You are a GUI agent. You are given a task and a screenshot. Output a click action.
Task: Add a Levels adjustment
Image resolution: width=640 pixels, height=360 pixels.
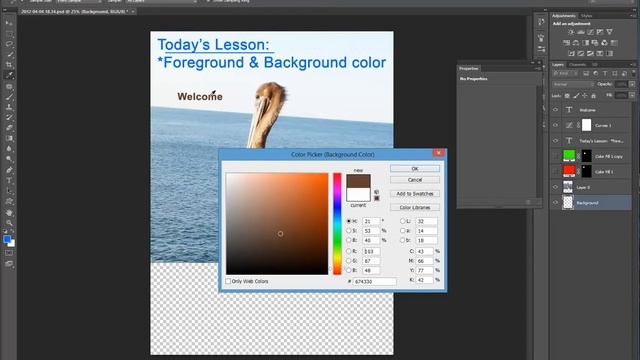point(581,32)
